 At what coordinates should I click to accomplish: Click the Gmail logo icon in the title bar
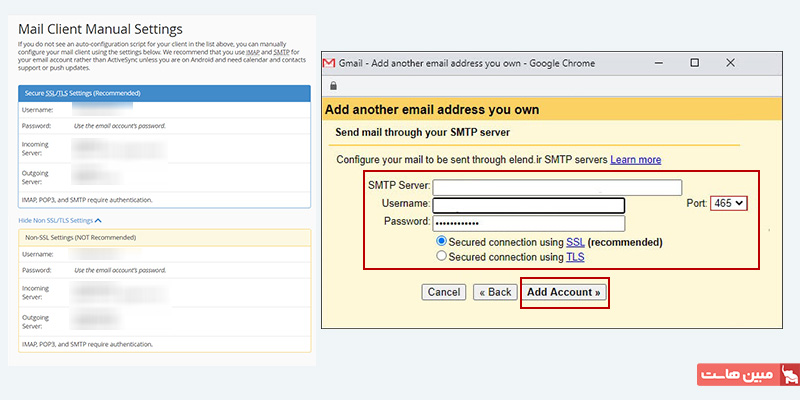pos(330,63)
